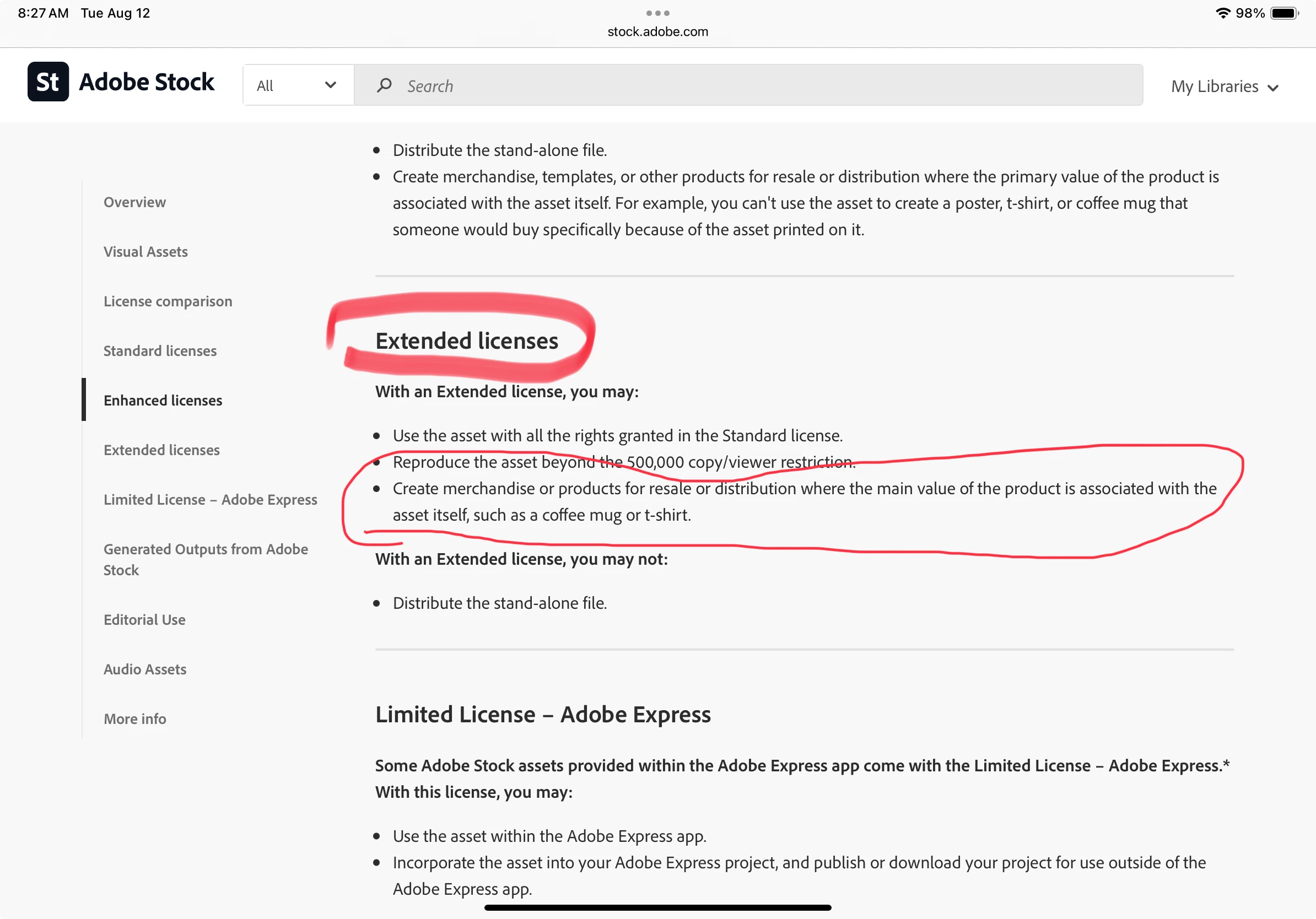
Task: Jump to Editorial Use section
Action: pyautogui.click(x=144, y=620)
